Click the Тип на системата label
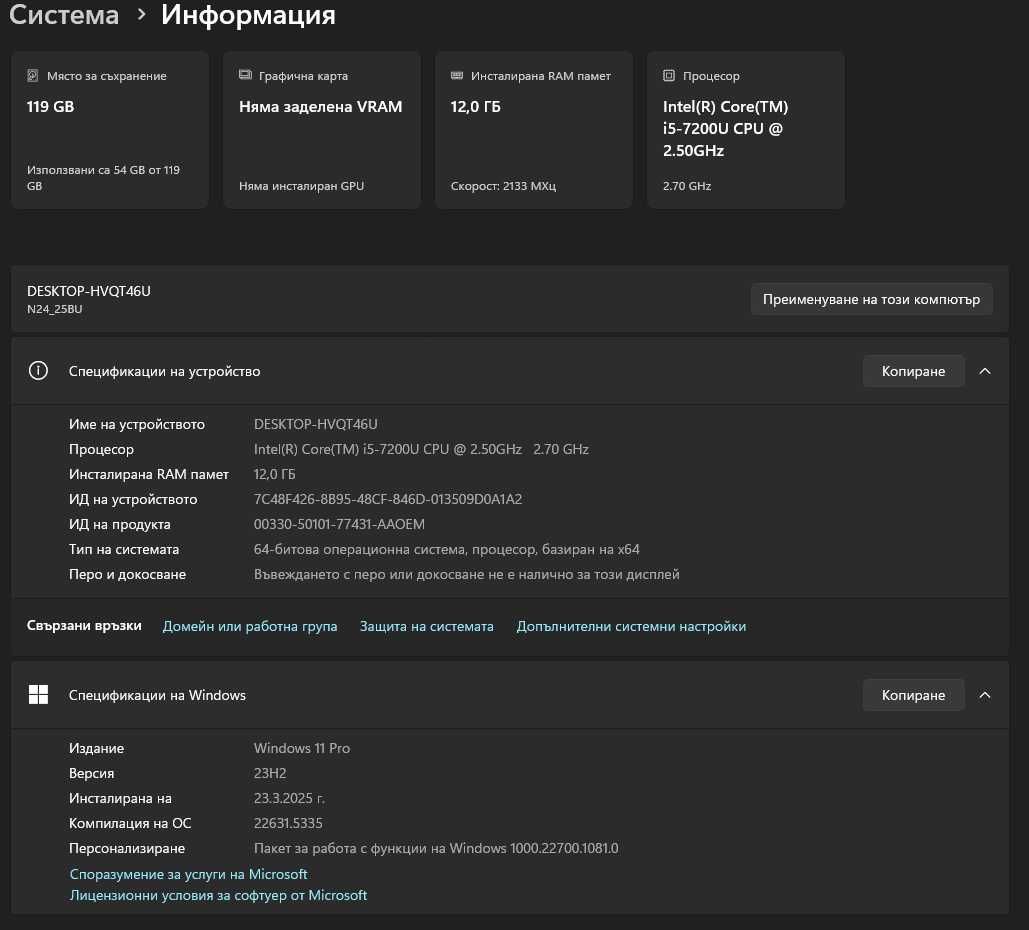 coord(123,549)
